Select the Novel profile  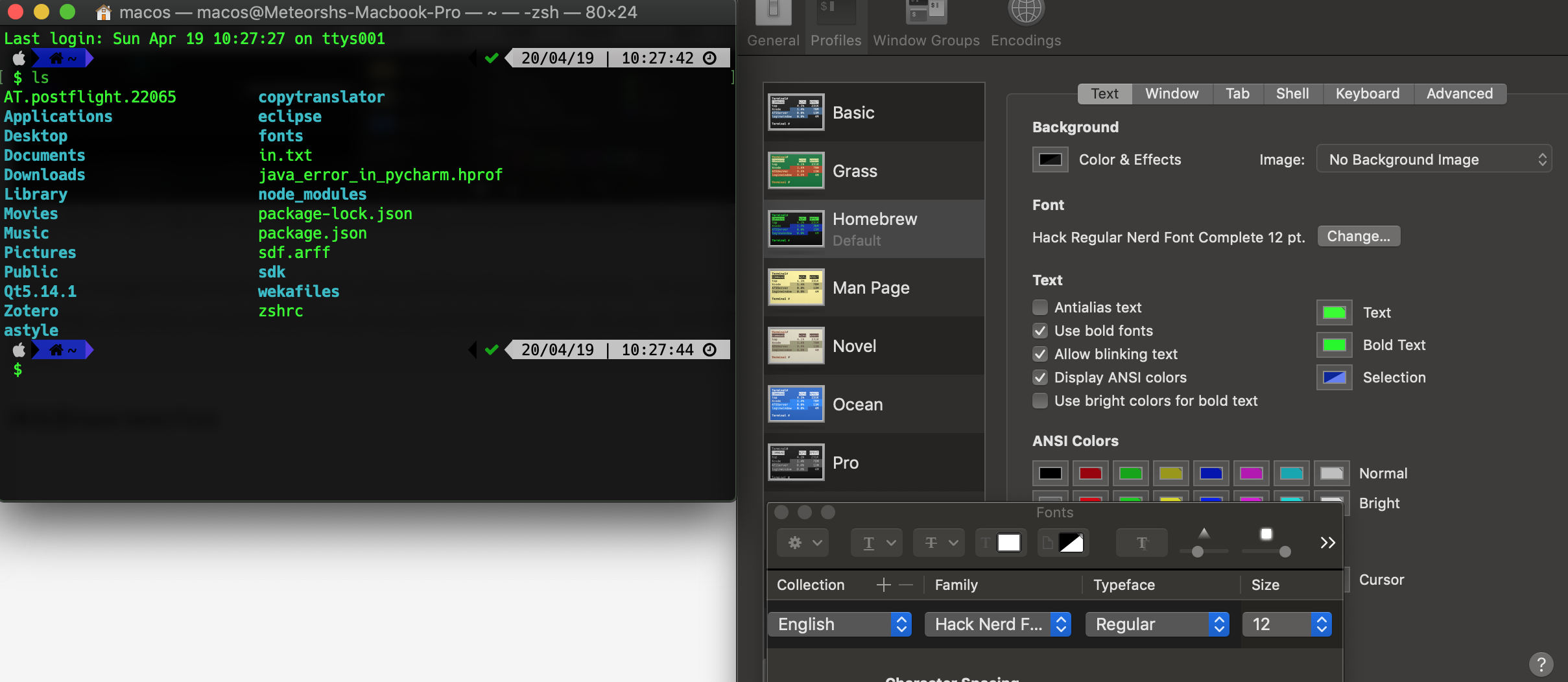[874, 346]
